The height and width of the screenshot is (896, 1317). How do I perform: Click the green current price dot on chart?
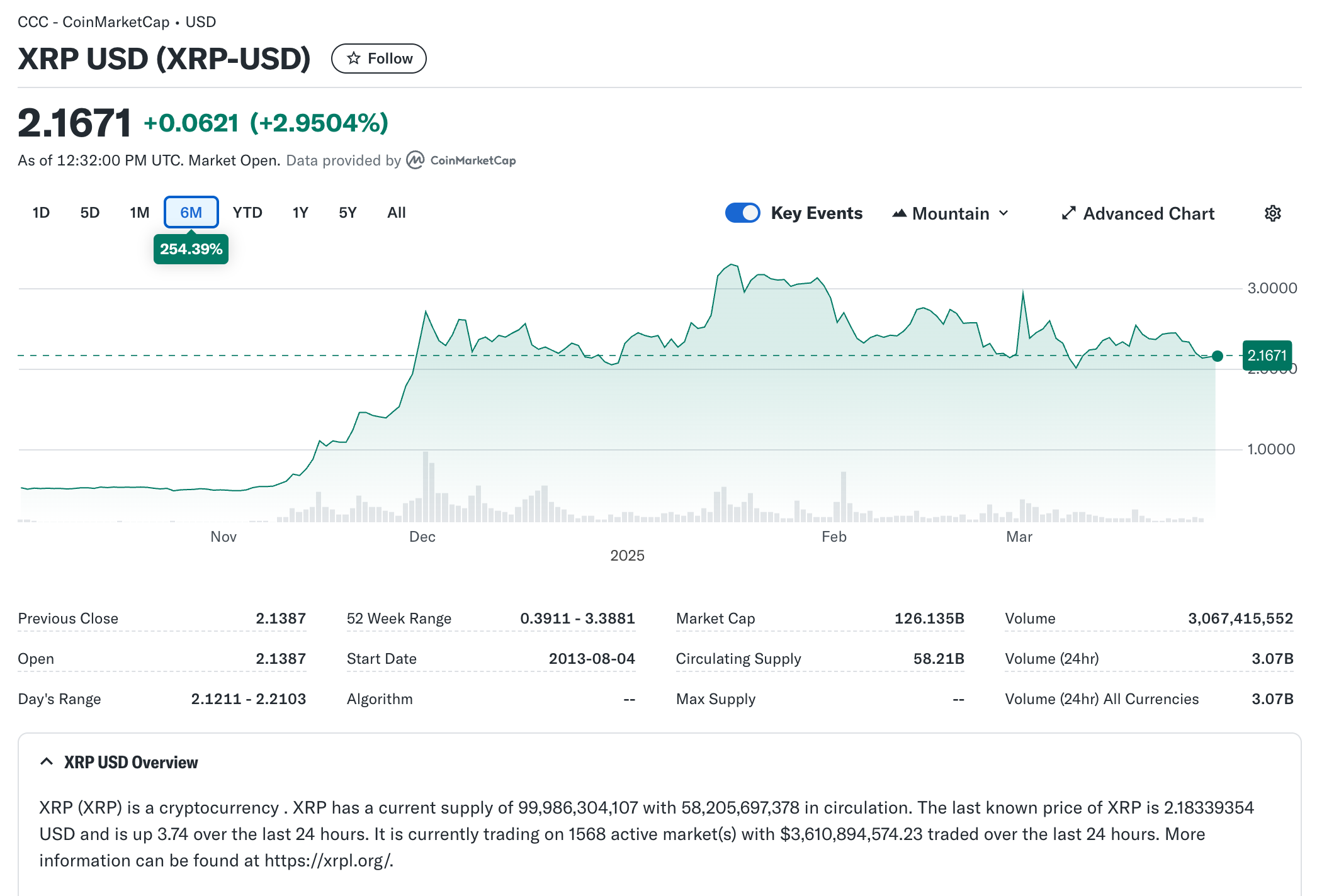tap(1217, 356)
